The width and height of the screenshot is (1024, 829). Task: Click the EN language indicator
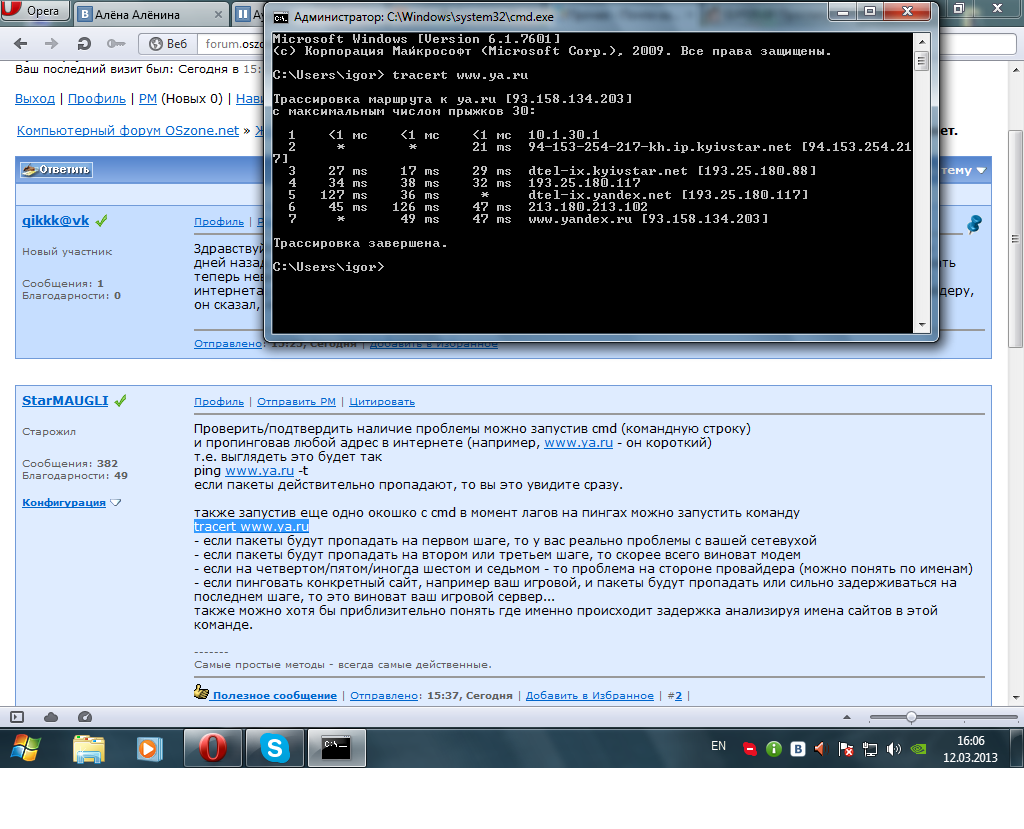[718, 746]
